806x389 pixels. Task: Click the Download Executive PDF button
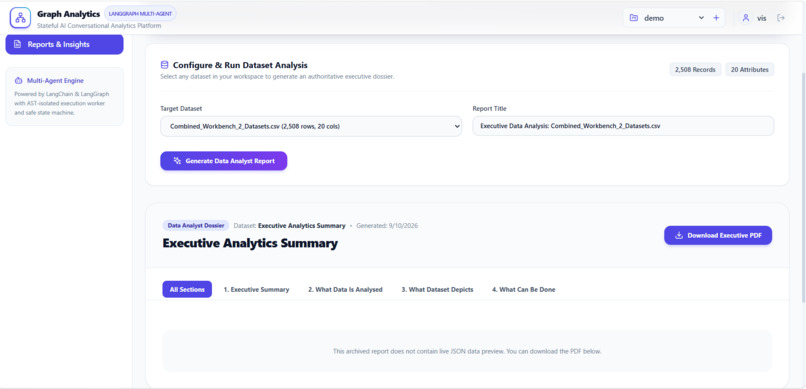pyautogui.click(x=718, y=235)
